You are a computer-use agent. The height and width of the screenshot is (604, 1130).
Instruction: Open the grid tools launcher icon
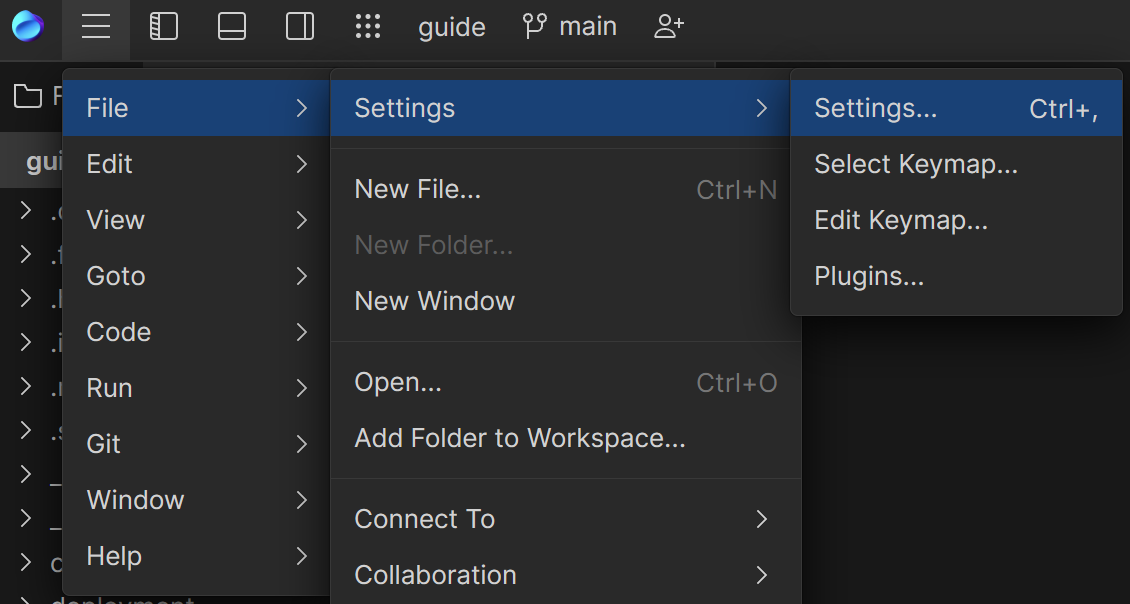point(368,27)
